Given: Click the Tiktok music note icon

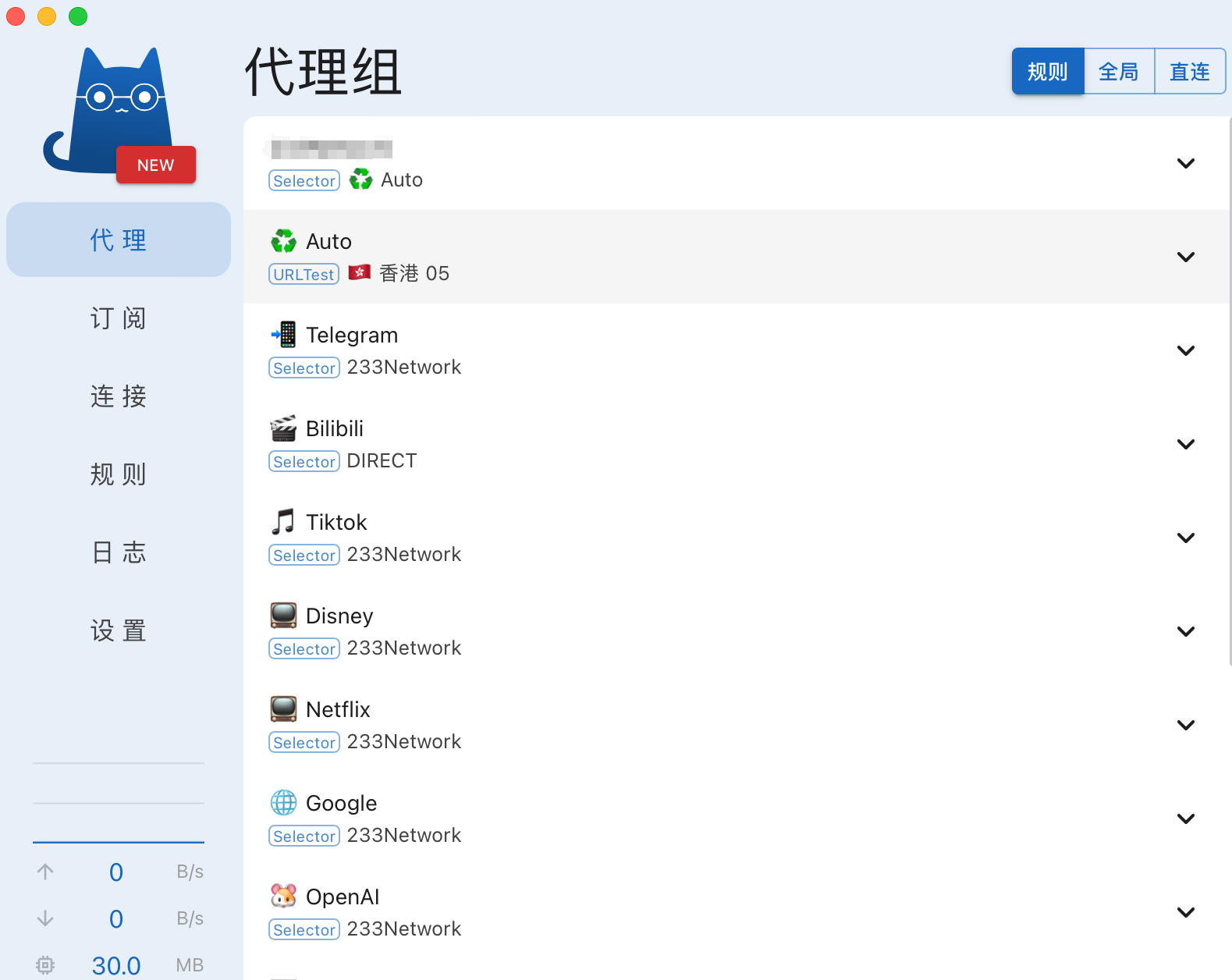Looking at the screenshot, I should point(283,522).
